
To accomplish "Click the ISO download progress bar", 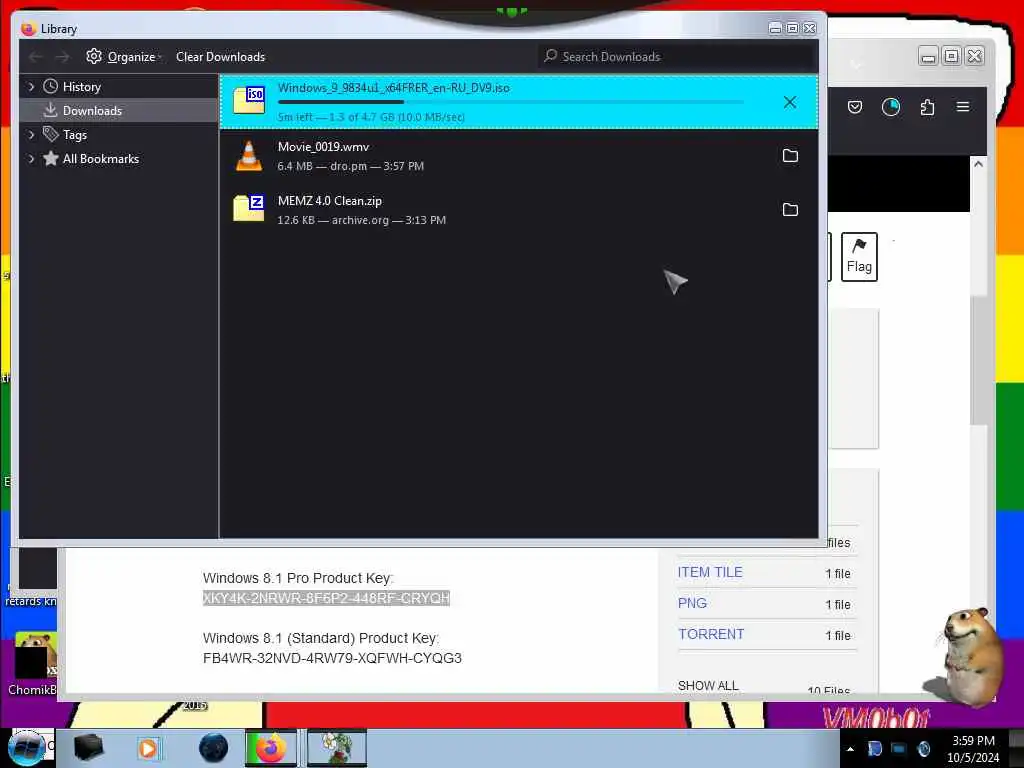I will pyautogui.click(x=511, y=102).
